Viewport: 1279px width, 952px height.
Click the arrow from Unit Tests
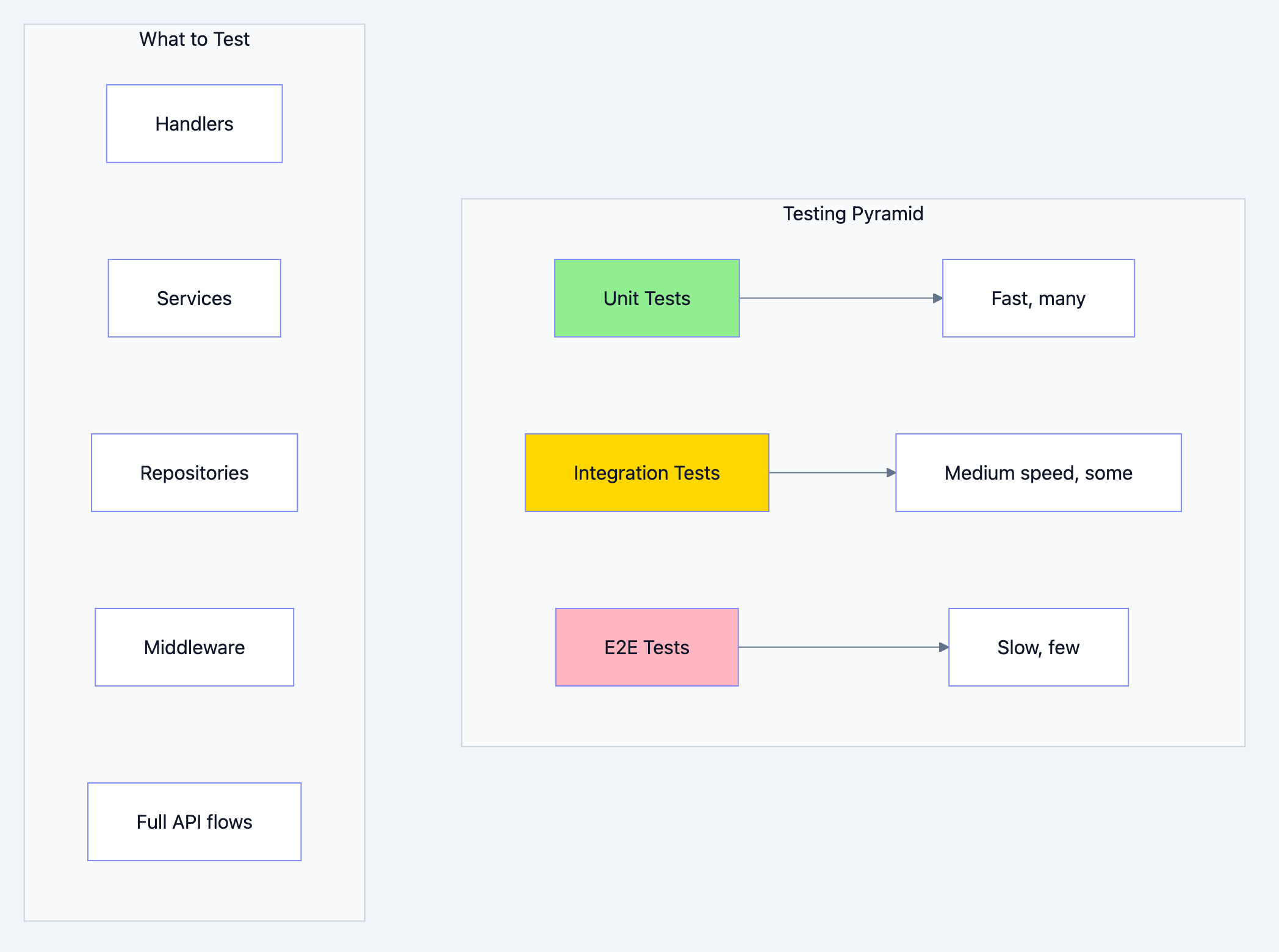tap(839, 298)
